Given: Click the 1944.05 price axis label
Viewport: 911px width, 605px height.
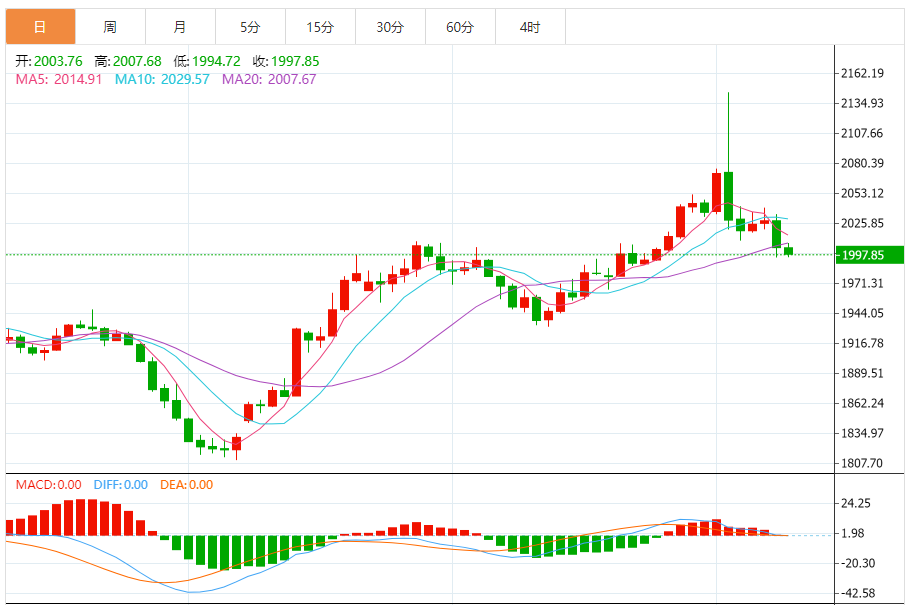Looking at the screenshot, I should 862,314.
